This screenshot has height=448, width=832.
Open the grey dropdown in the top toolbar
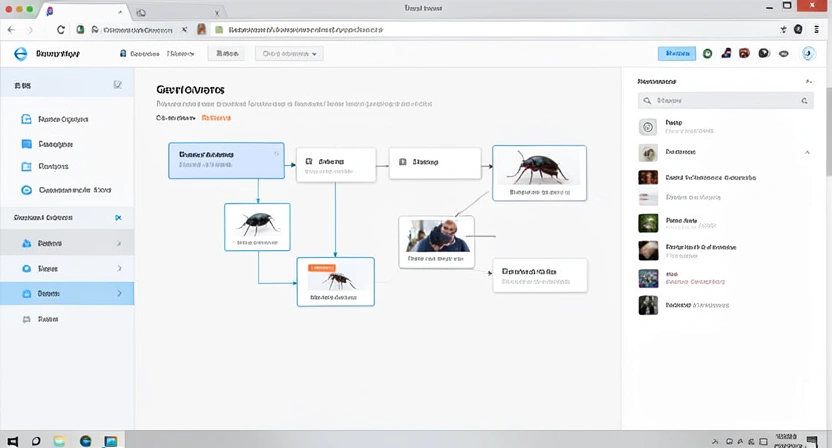(x=288, y=54)
